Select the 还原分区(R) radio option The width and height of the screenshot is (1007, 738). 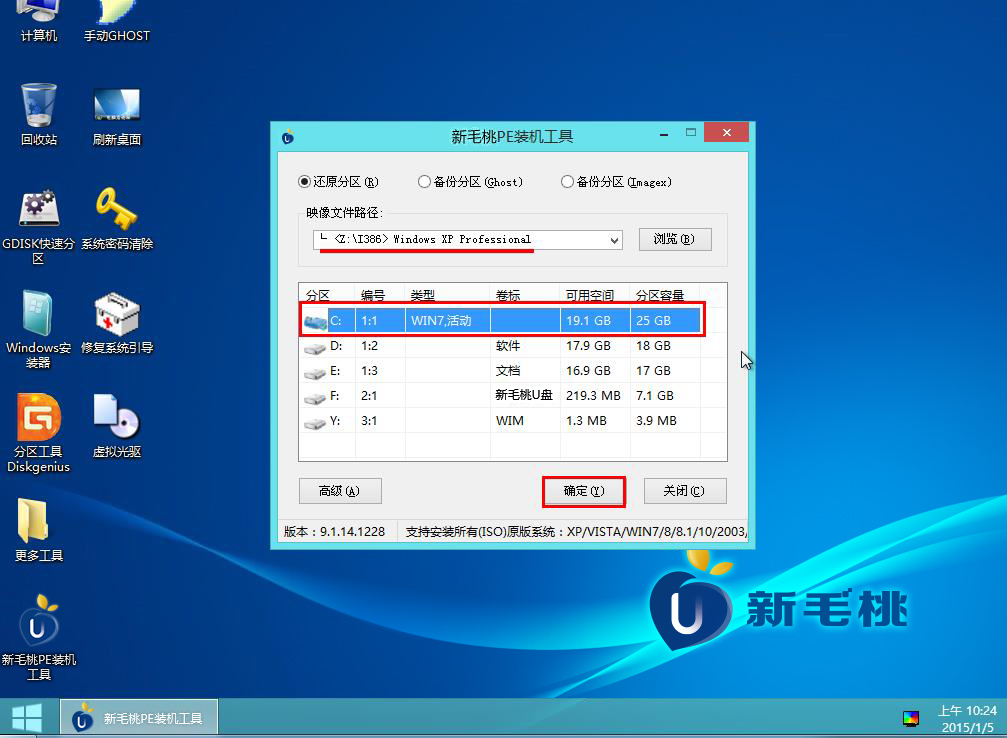coord(338,182)
